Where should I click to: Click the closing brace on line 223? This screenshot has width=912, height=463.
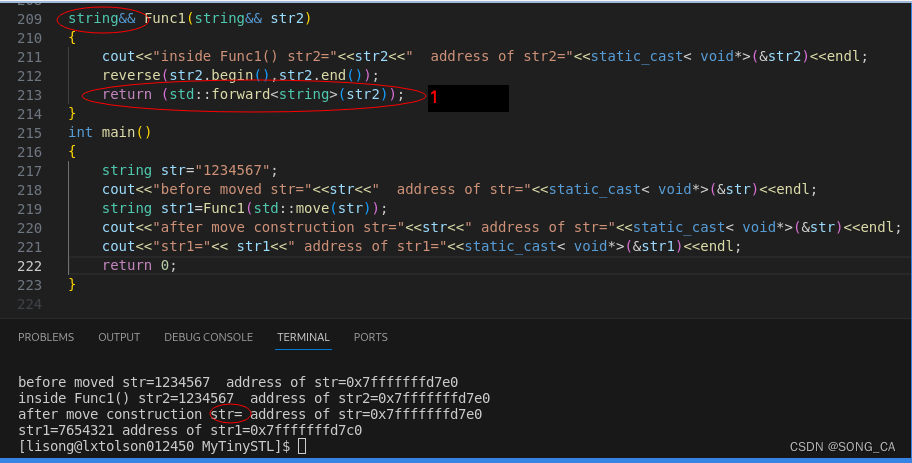point(72,284)
